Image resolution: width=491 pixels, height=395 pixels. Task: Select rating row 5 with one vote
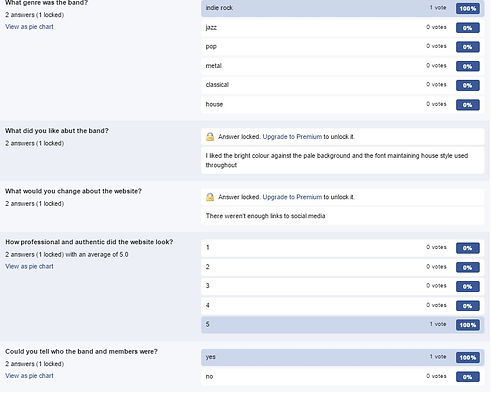click(x=342, y=325)
